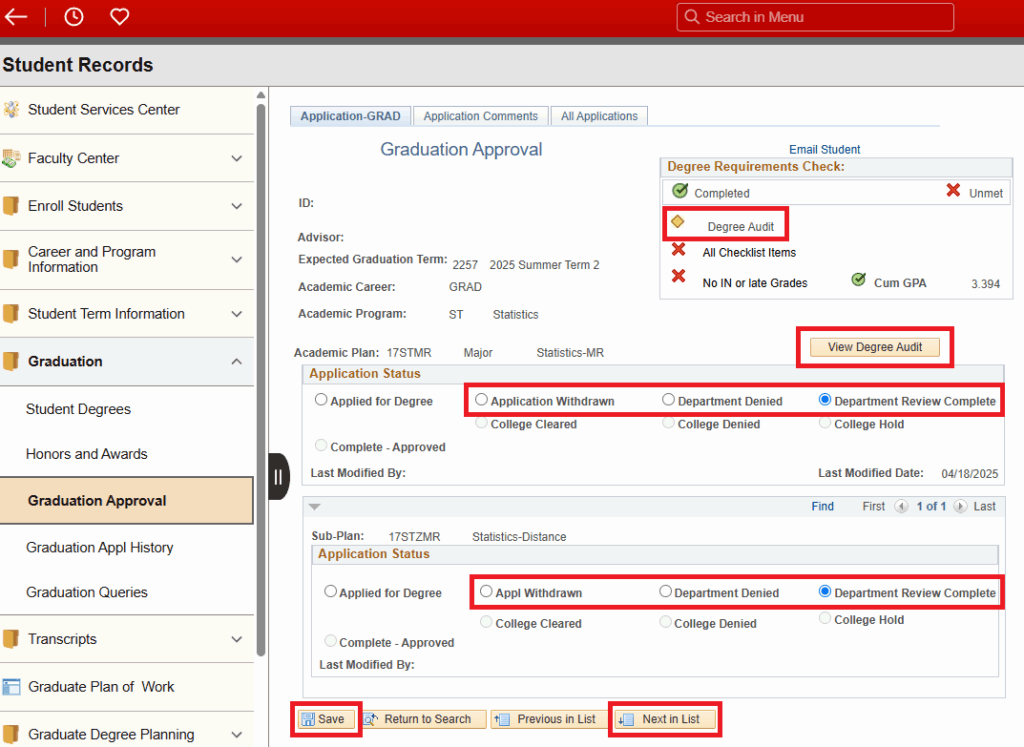Viewport: 1024px width, 747px height.
Task: Select plan-level Department Review Complete
Action: (x=825, y=399)
